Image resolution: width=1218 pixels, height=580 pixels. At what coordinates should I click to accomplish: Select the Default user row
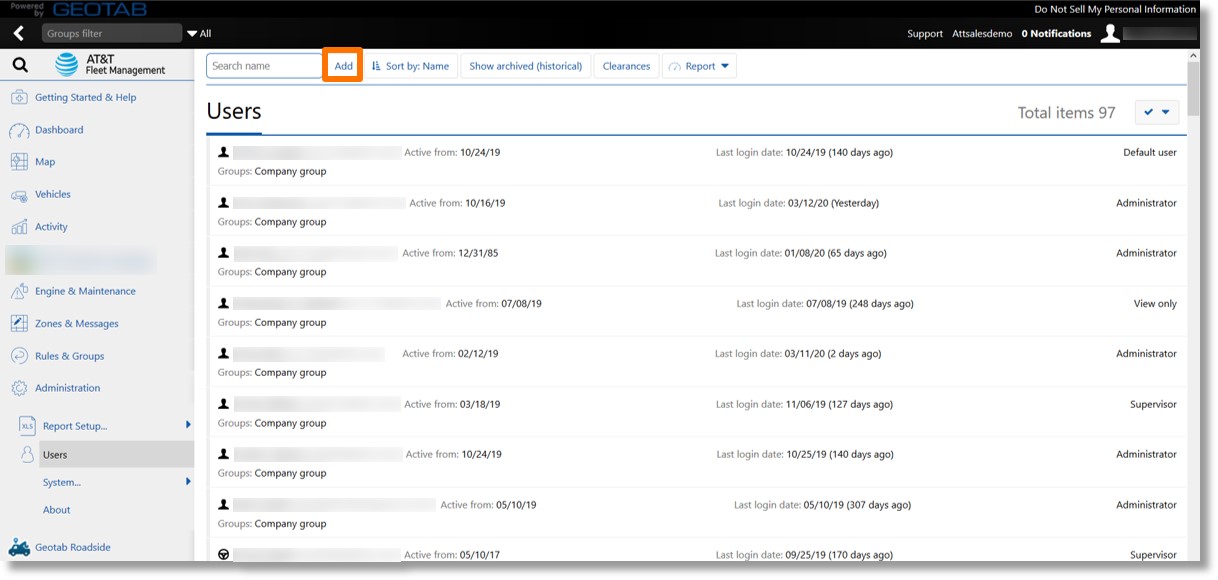pyautogui.click(x=697, y=161)
